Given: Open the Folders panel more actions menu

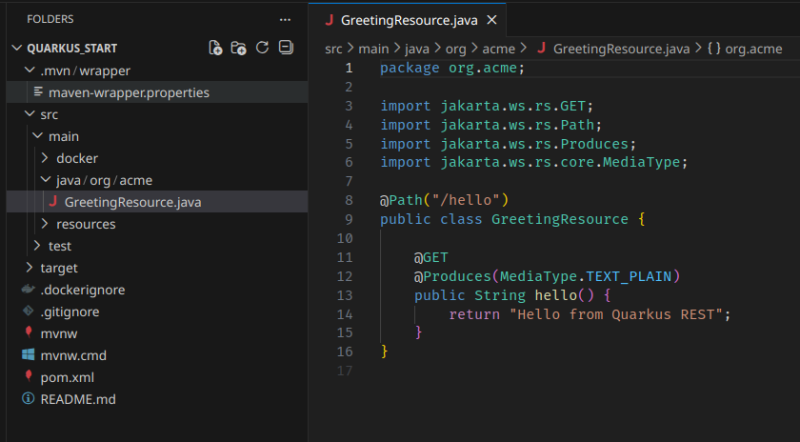Looking at the screenshot, I should 286,19.
